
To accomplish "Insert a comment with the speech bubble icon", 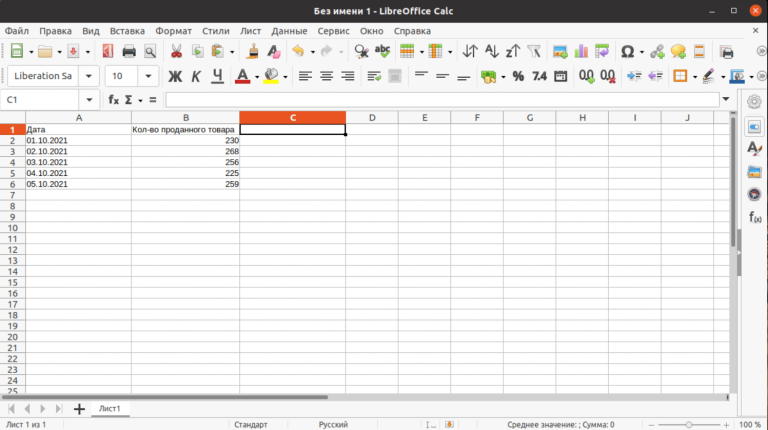I will pyautogui.click(x=678, y=51).
